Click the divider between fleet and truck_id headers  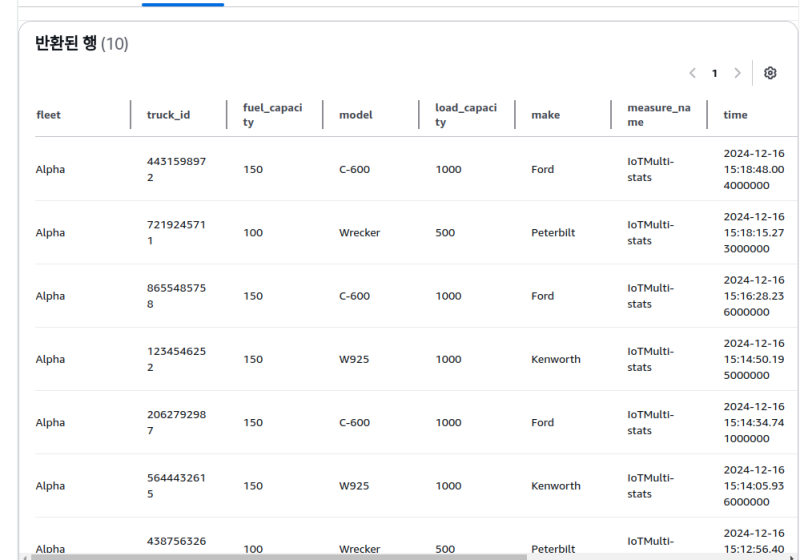tap(131, 115)
